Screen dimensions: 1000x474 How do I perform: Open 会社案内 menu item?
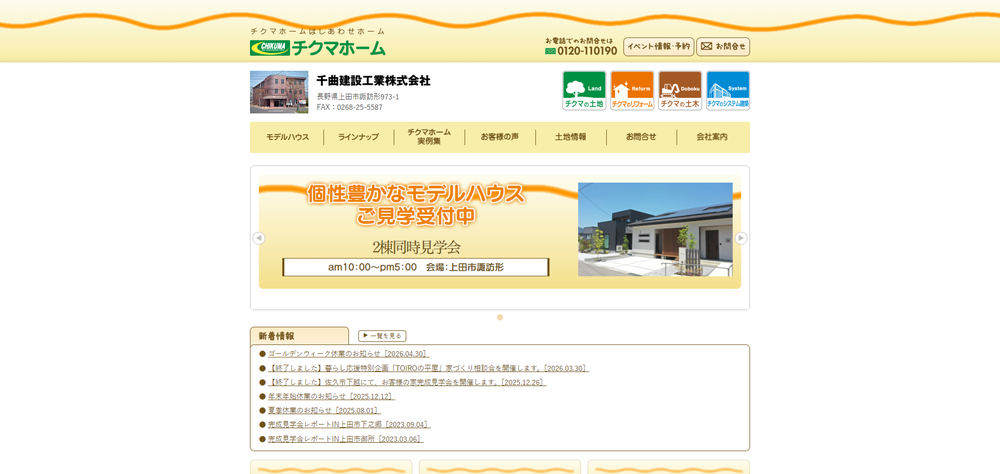coord(712,137)
